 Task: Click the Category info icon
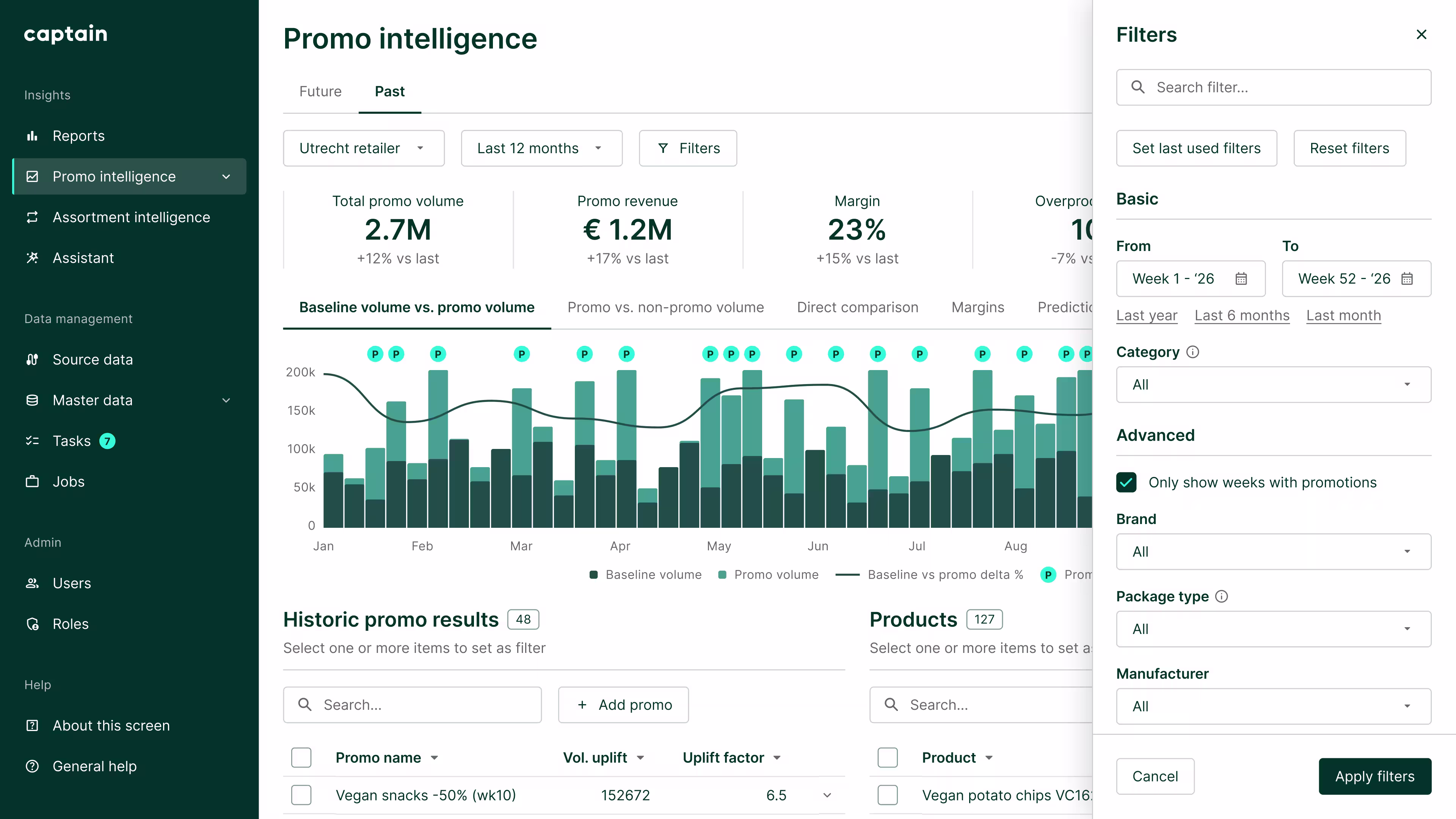[x=1192, y=352]
